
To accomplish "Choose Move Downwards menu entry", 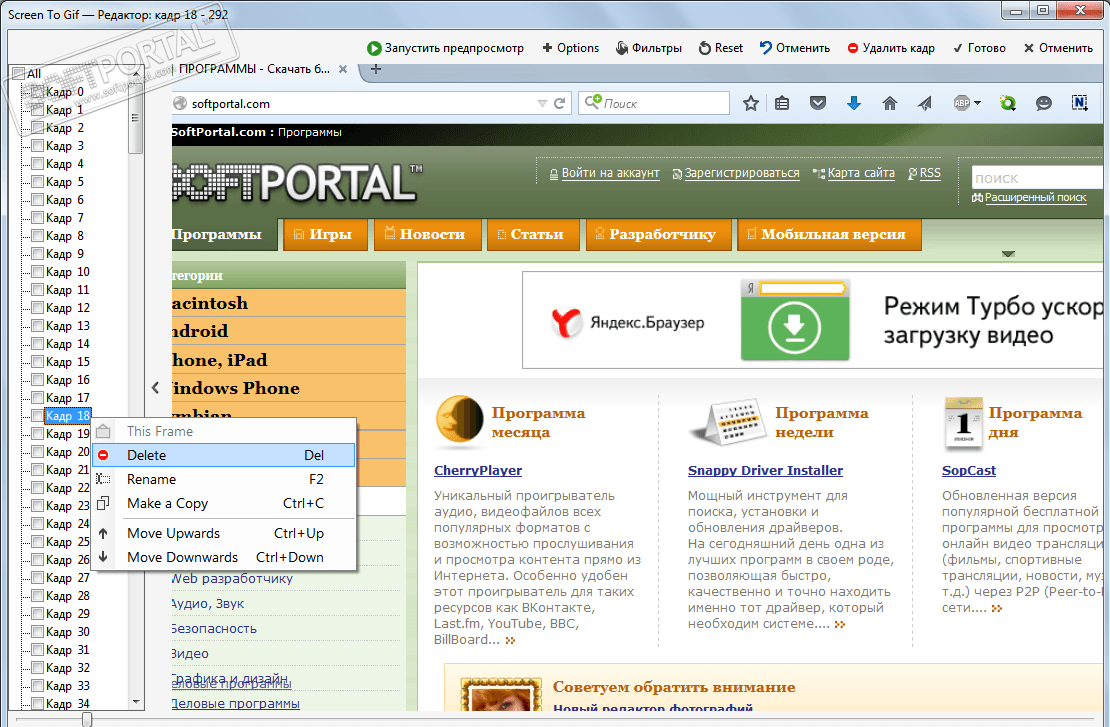I will click(x=224, y=557).
